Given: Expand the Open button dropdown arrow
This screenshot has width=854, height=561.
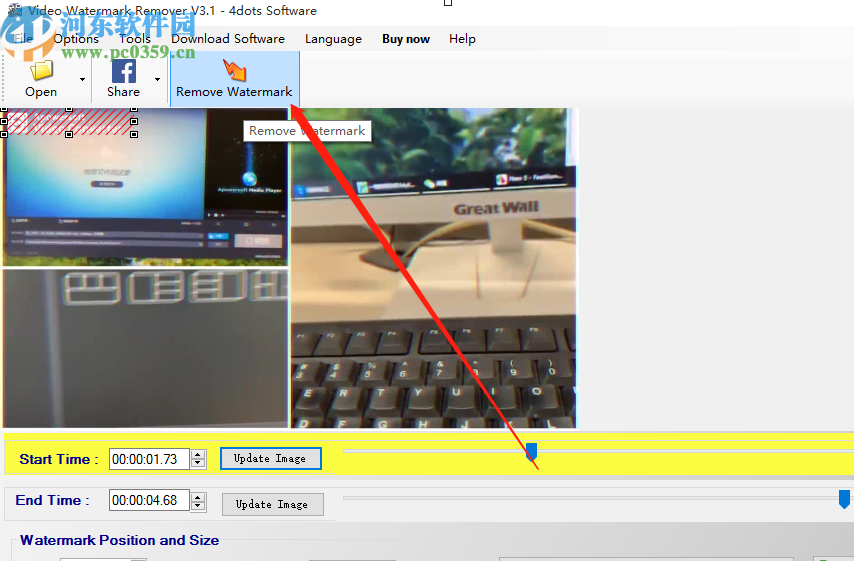Looking at the screenshot, I should [x=82, y=80].
